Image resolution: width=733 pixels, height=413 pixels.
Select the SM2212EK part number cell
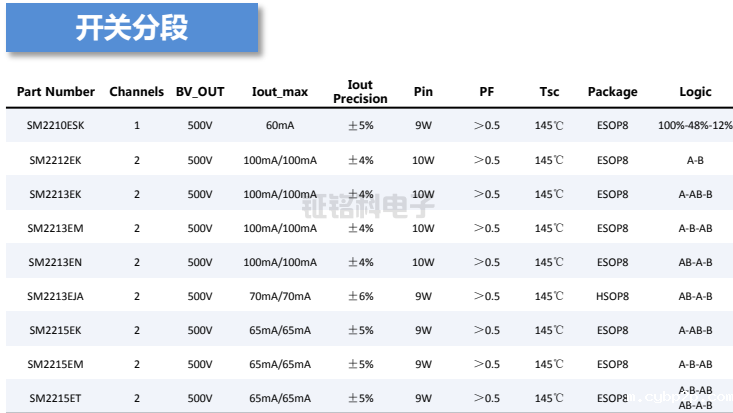pos(56,160)
